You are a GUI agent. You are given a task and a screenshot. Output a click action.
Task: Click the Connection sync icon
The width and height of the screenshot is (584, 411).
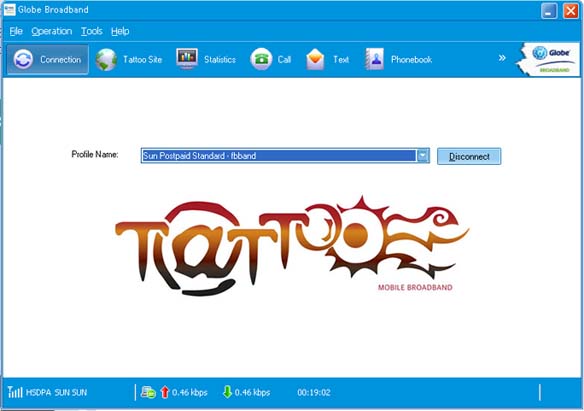tap(23, 60)
